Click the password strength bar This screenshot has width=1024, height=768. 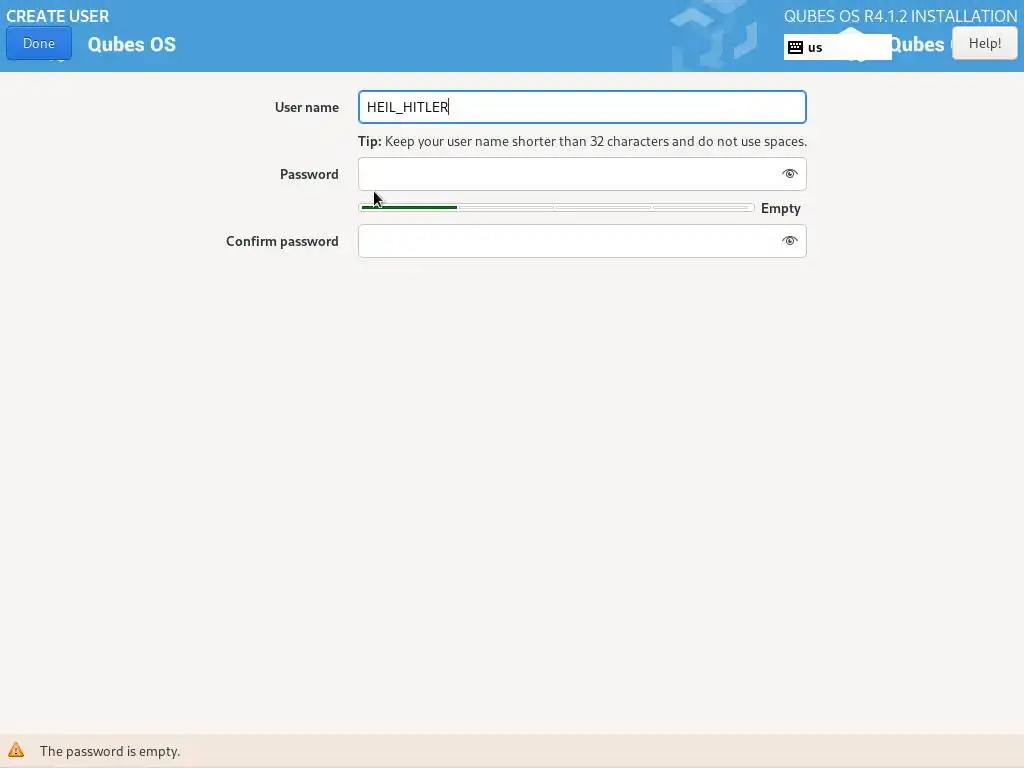point(556,208)
